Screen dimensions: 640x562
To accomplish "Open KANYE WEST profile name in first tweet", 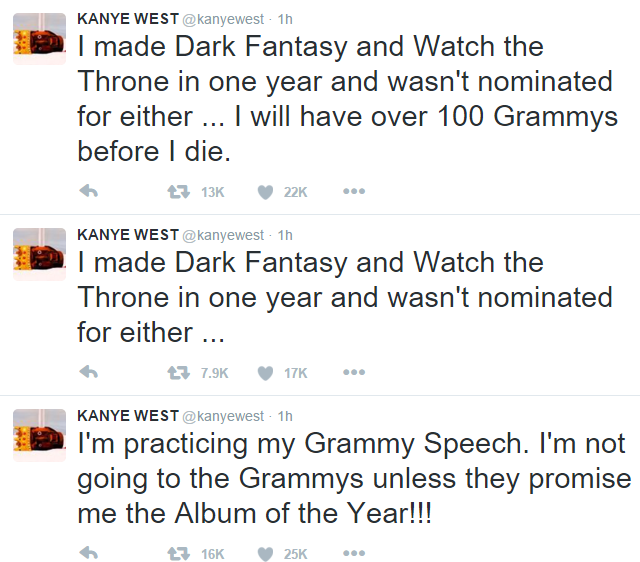I will pos(126,20).
